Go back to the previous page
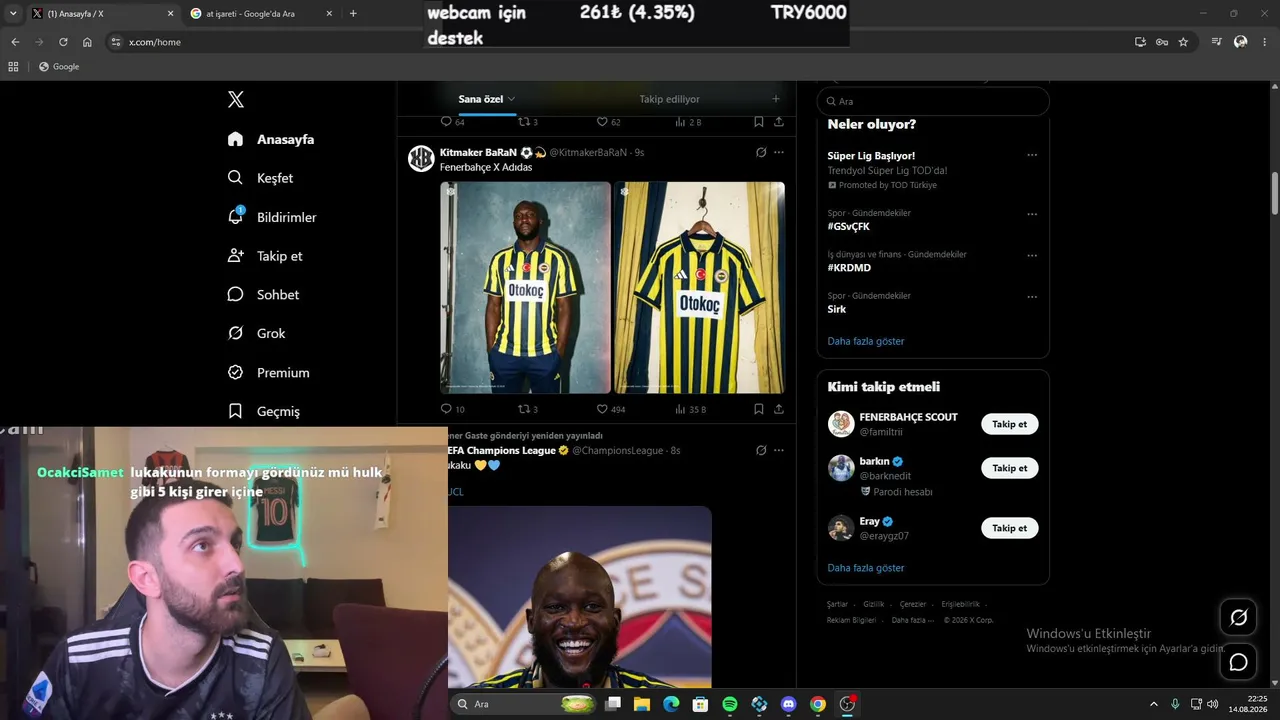The width and height of the screenshot is (1280, 720). [15, 42]
